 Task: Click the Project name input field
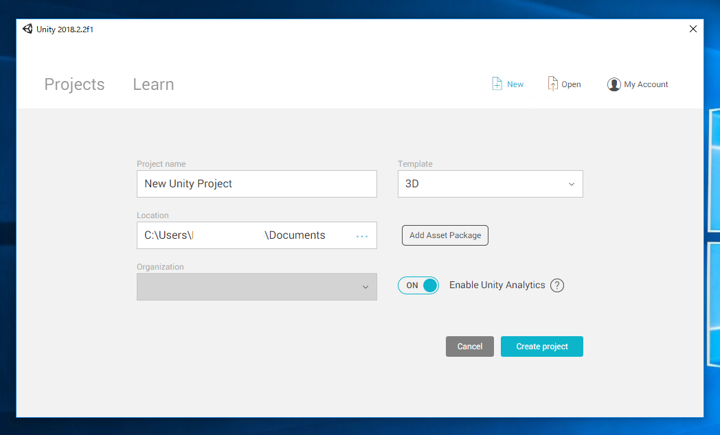257,184
